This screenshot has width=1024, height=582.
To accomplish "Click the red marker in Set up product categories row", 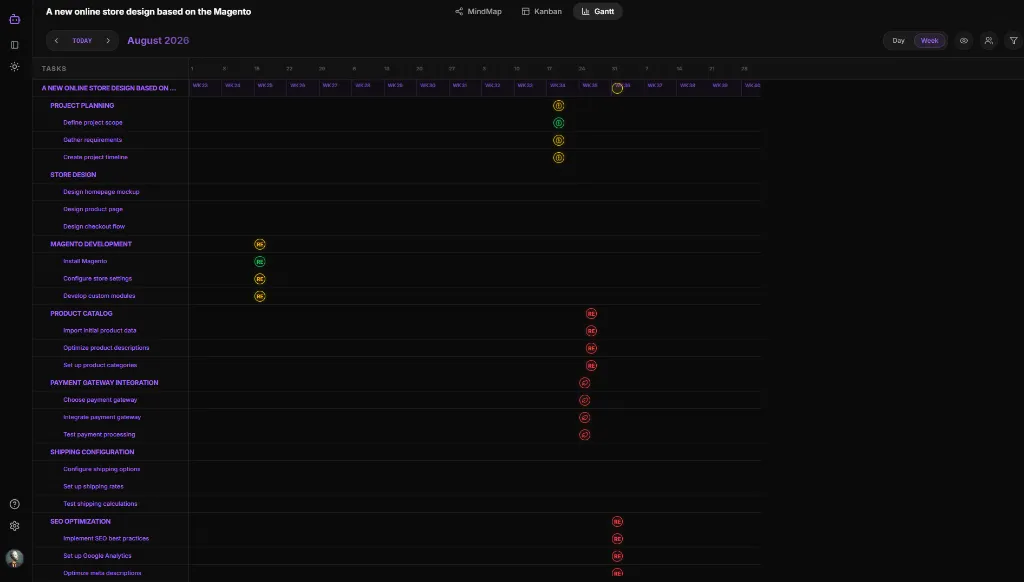I will tap(591, 365).
